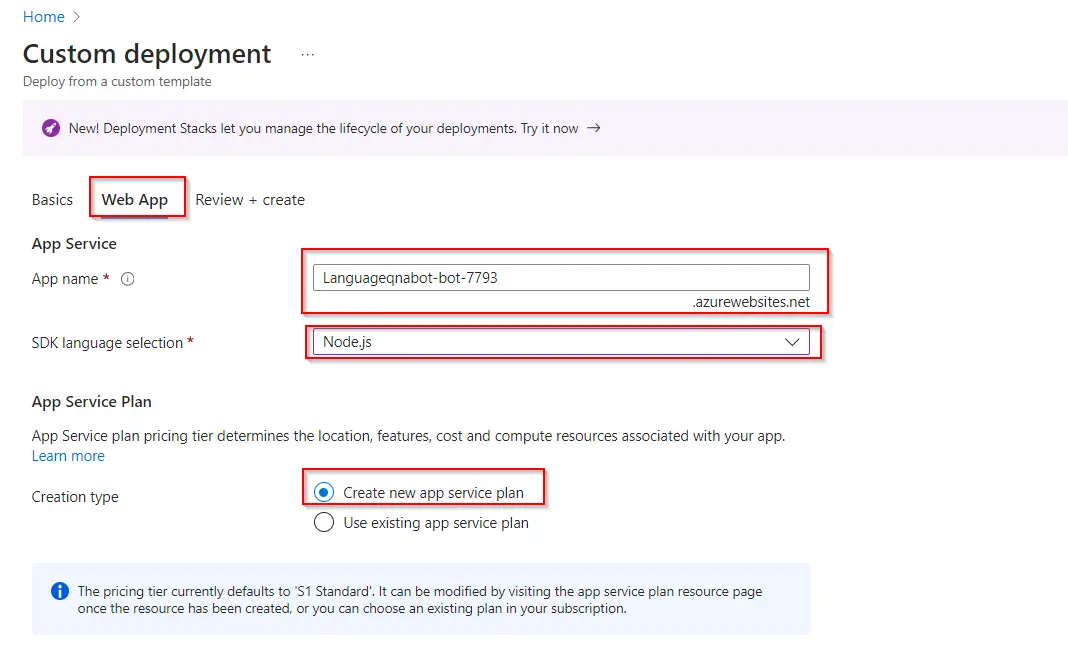Switch to the Basics tab
The height and width of the screenshot is (654, 1068).
pos(52,199)
